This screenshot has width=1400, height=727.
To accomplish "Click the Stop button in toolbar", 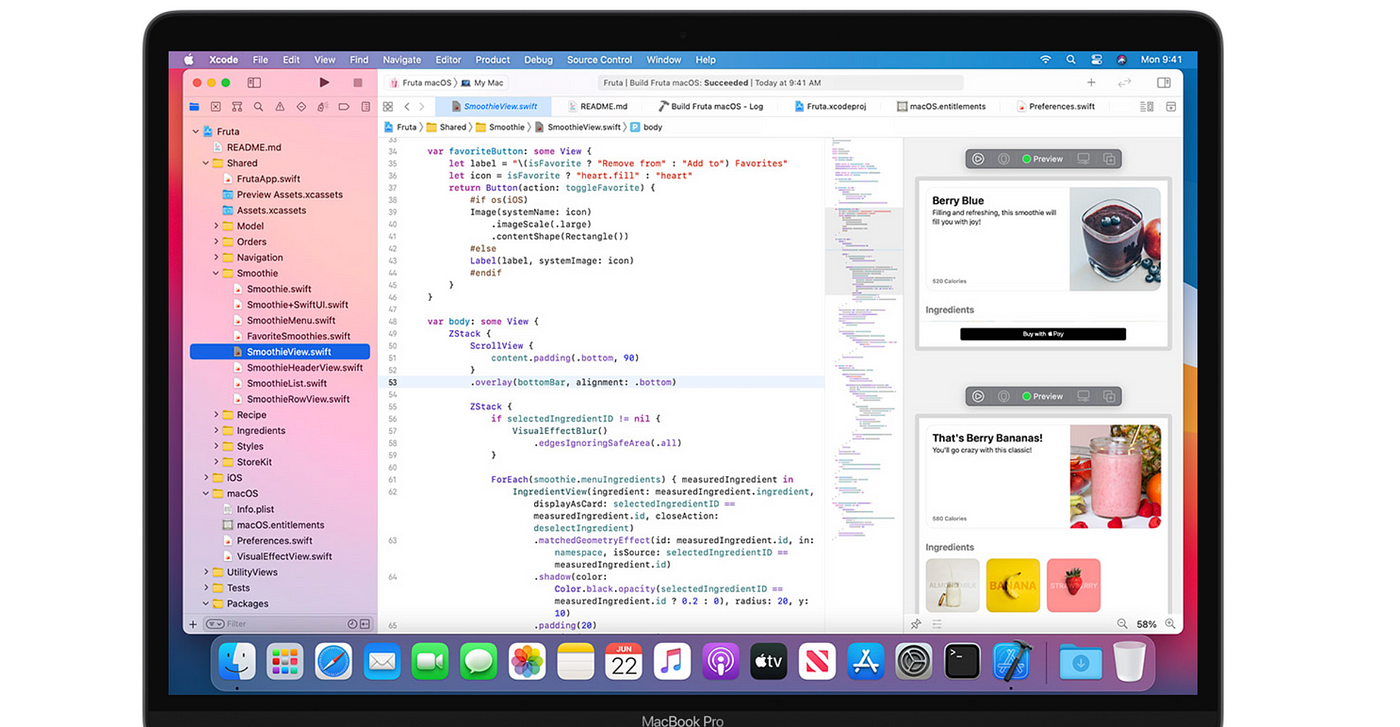I will [358, 83].
